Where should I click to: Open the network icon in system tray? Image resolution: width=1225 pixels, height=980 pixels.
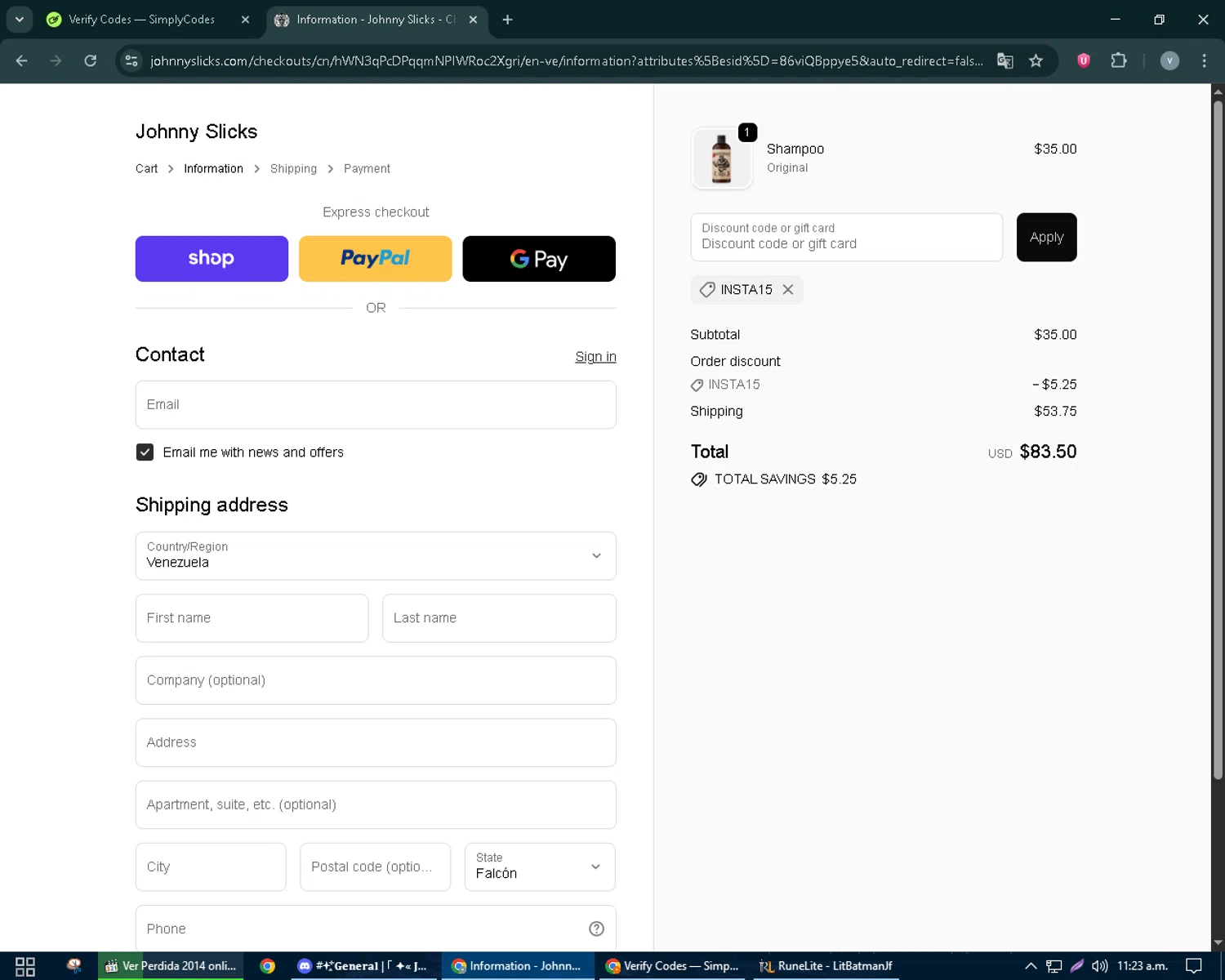coord(1053,966)
